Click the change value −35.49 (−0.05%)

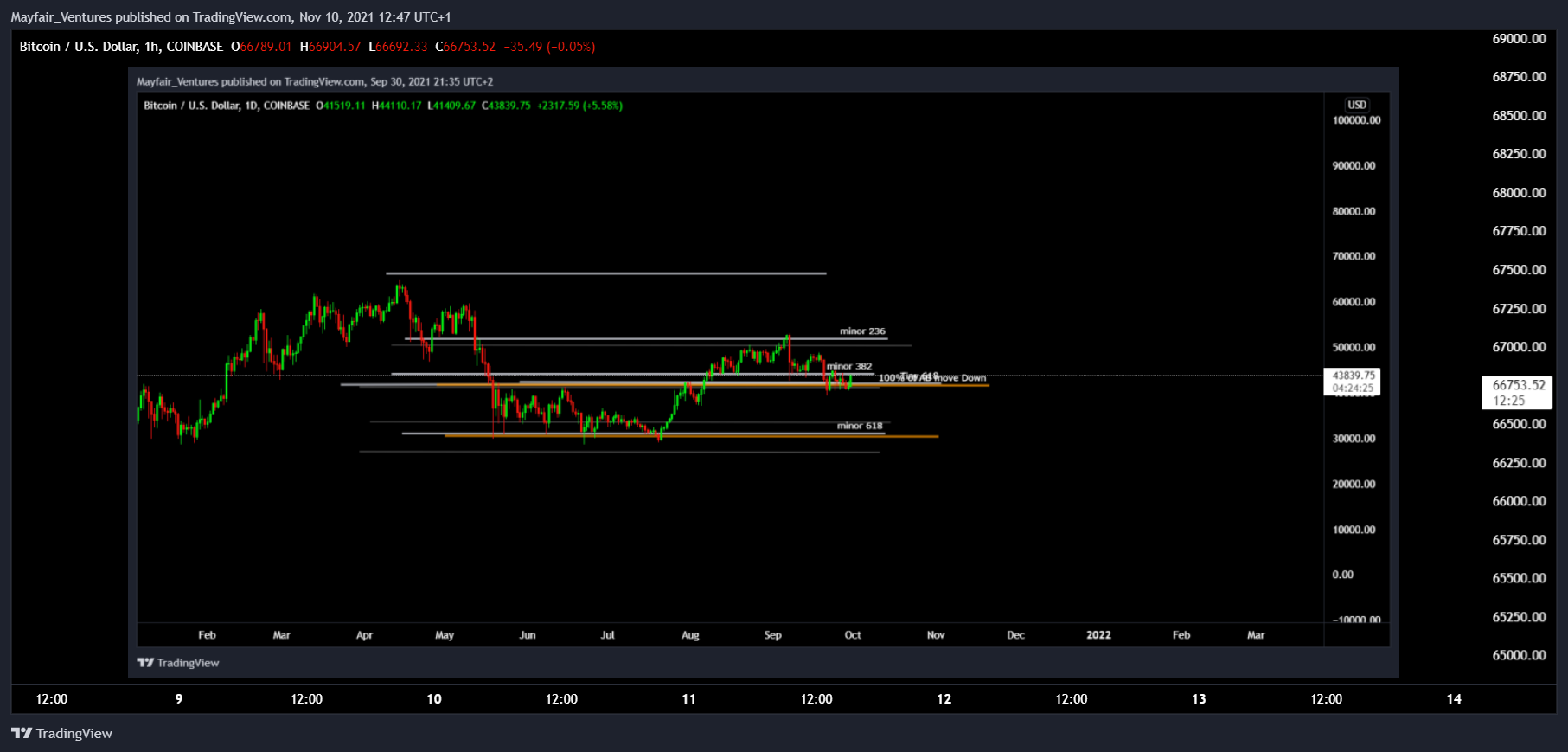549,47
